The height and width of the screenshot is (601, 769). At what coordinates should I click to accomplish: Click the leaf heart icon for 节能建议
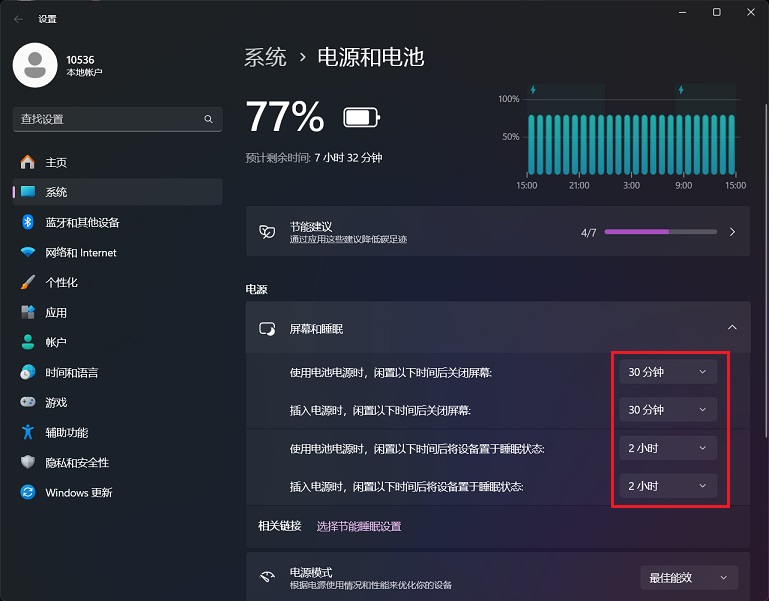pyautogui.click(x=267, y=232)
